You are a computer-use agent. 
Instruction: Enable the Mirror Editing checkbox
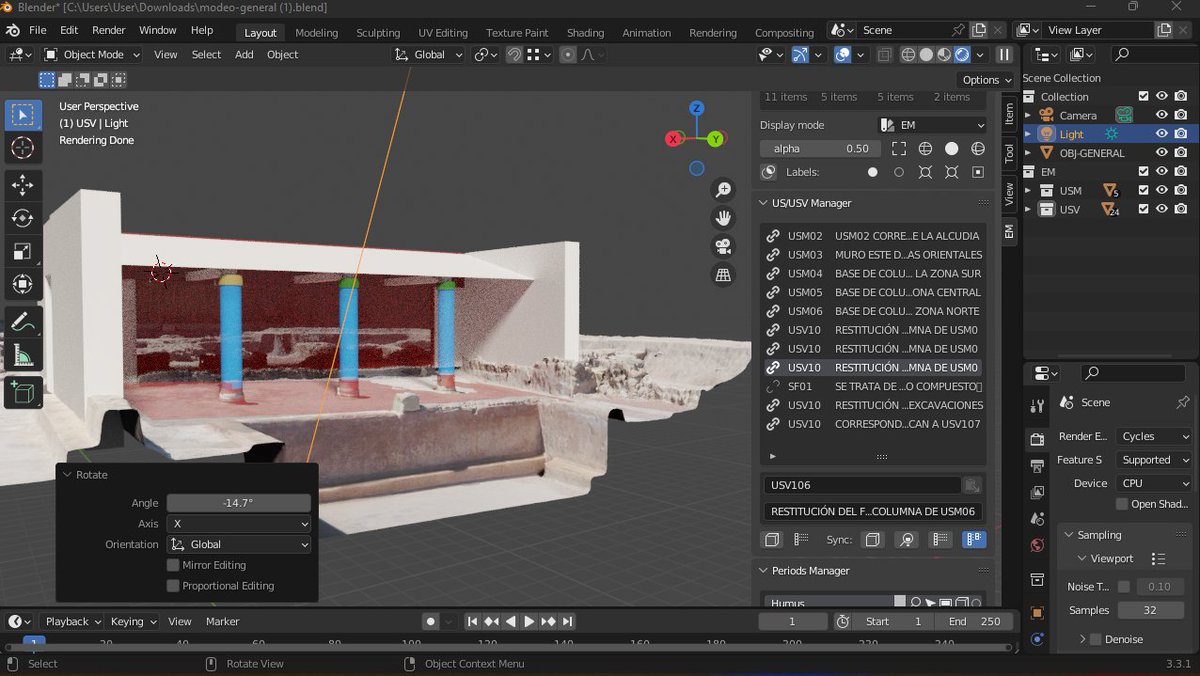[x=173, y=565]
